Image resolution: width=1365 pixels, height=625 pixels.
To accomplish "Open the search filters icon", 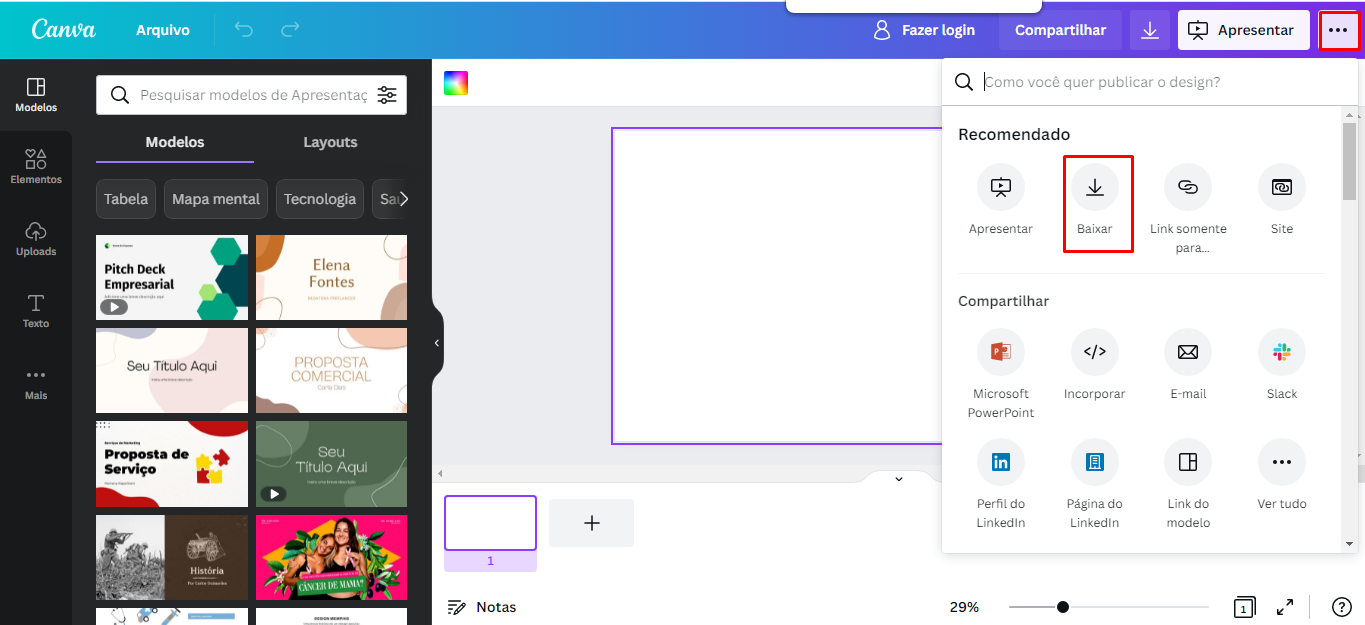I will click(x=387, y=95).
